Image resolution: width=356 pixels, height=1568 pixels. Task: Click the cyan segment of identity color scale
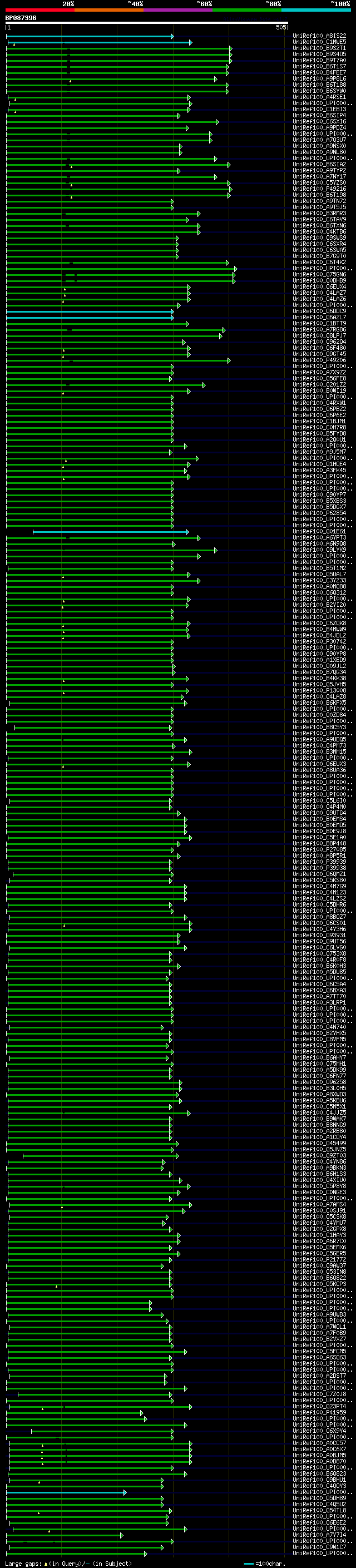pos(316,11)
